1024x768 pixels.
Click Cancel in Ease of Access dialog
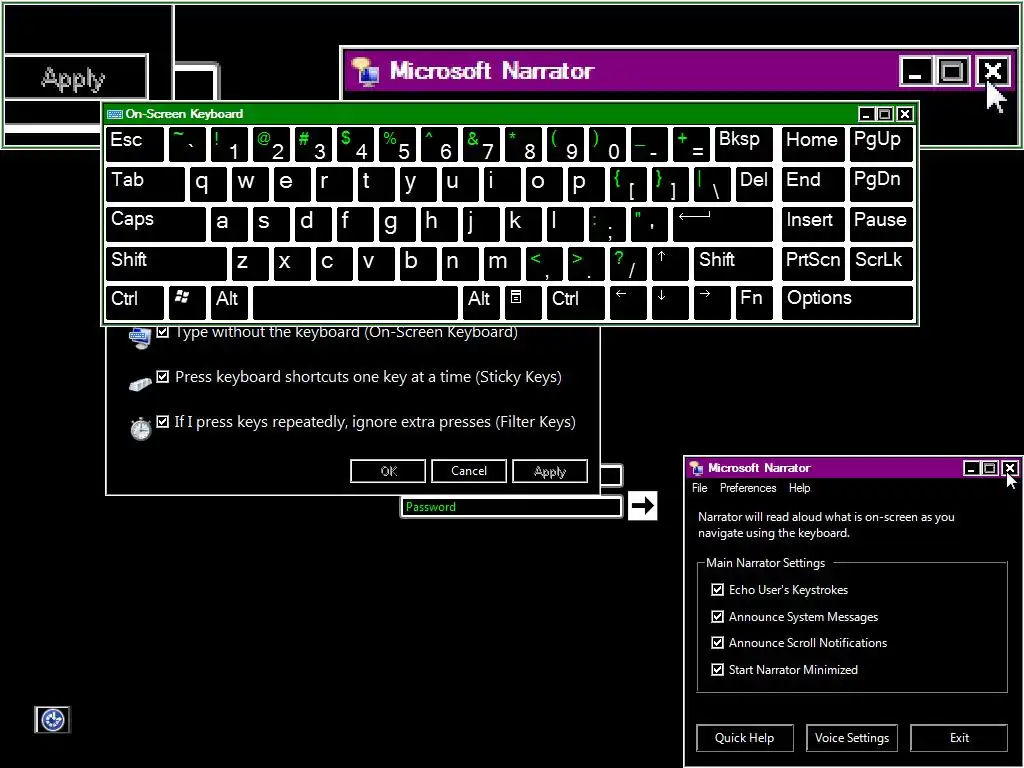(469, 471)
